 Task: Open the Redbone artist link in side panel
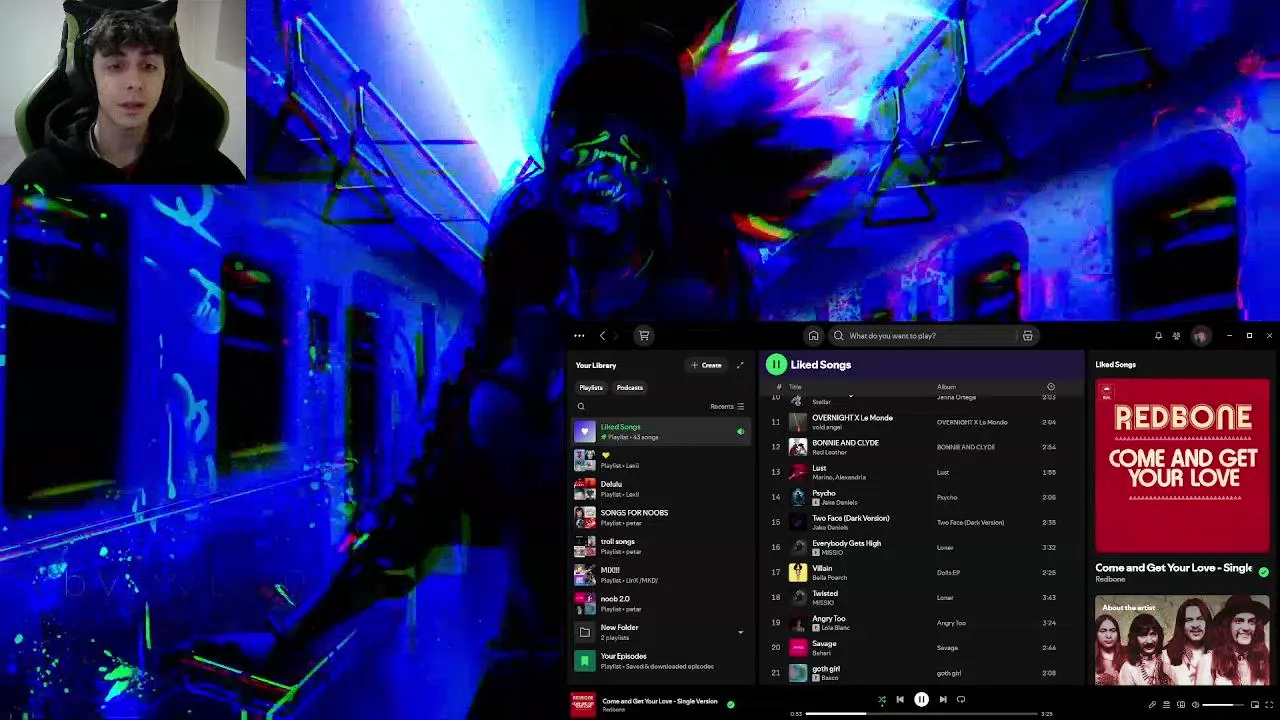1110,579
